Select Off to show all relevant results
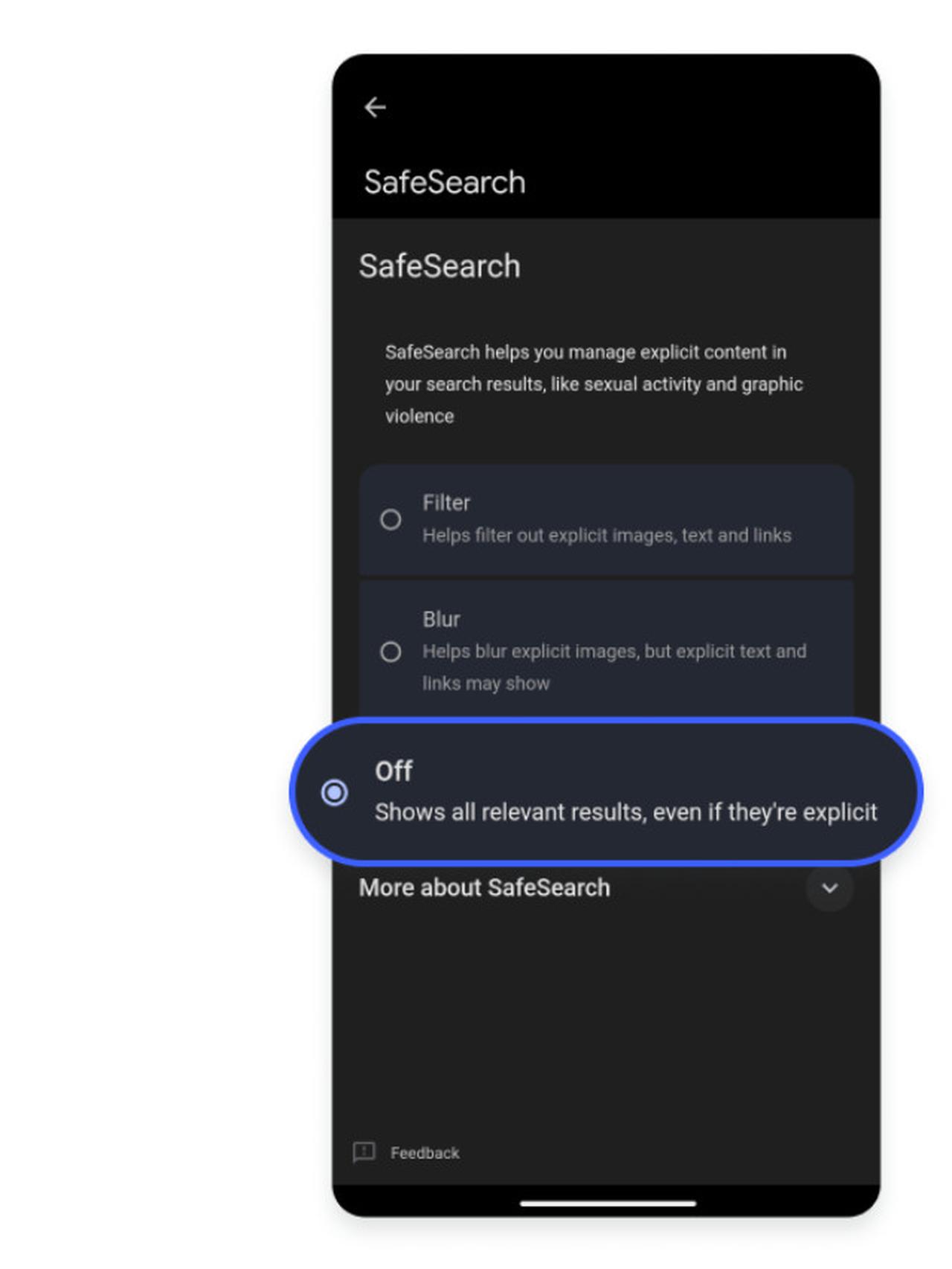 [335, 794]
